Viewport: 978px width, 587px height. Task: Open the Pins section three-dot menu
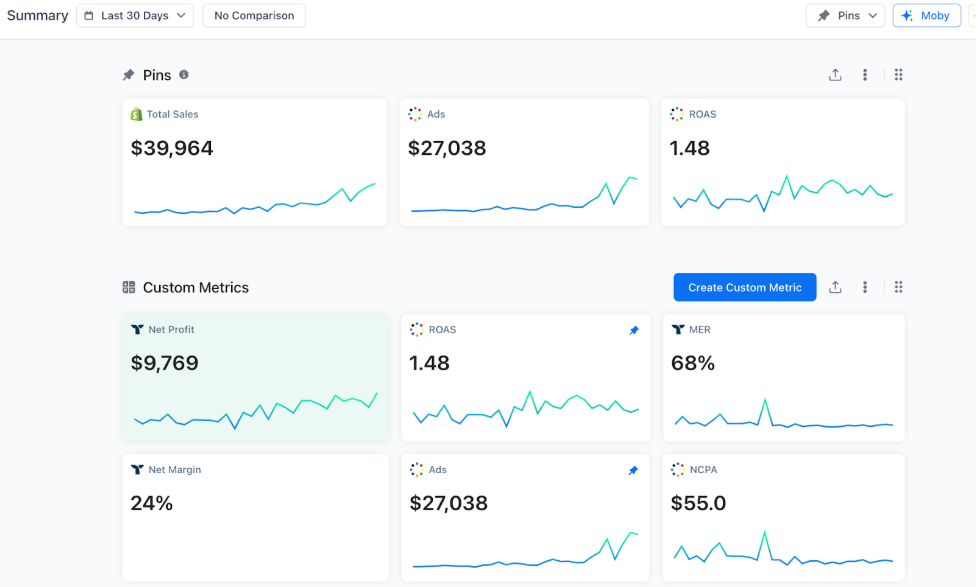point(865,75)
